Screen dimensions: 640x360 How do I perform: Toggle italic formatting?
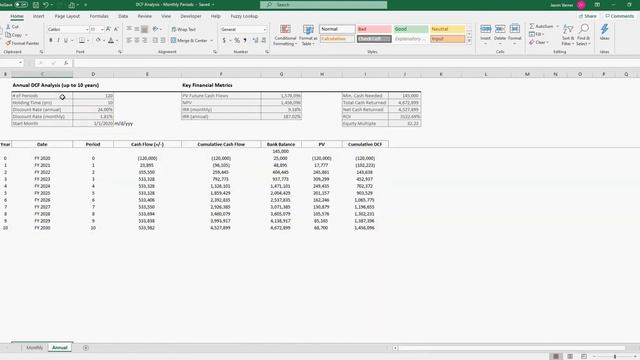point(58,40)
